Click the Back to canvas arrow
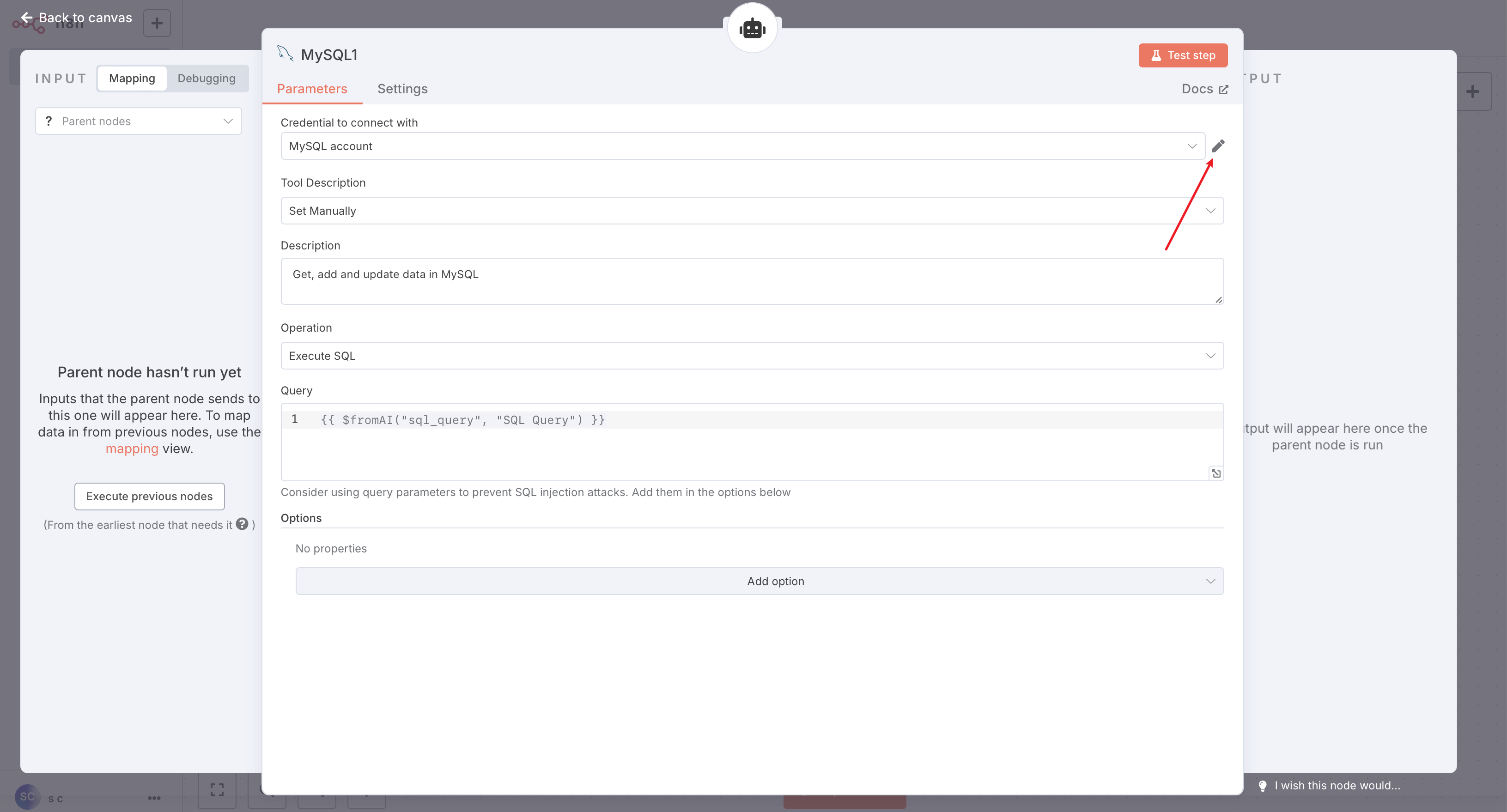Screen dimensions: 1507x812 point(26,18)
